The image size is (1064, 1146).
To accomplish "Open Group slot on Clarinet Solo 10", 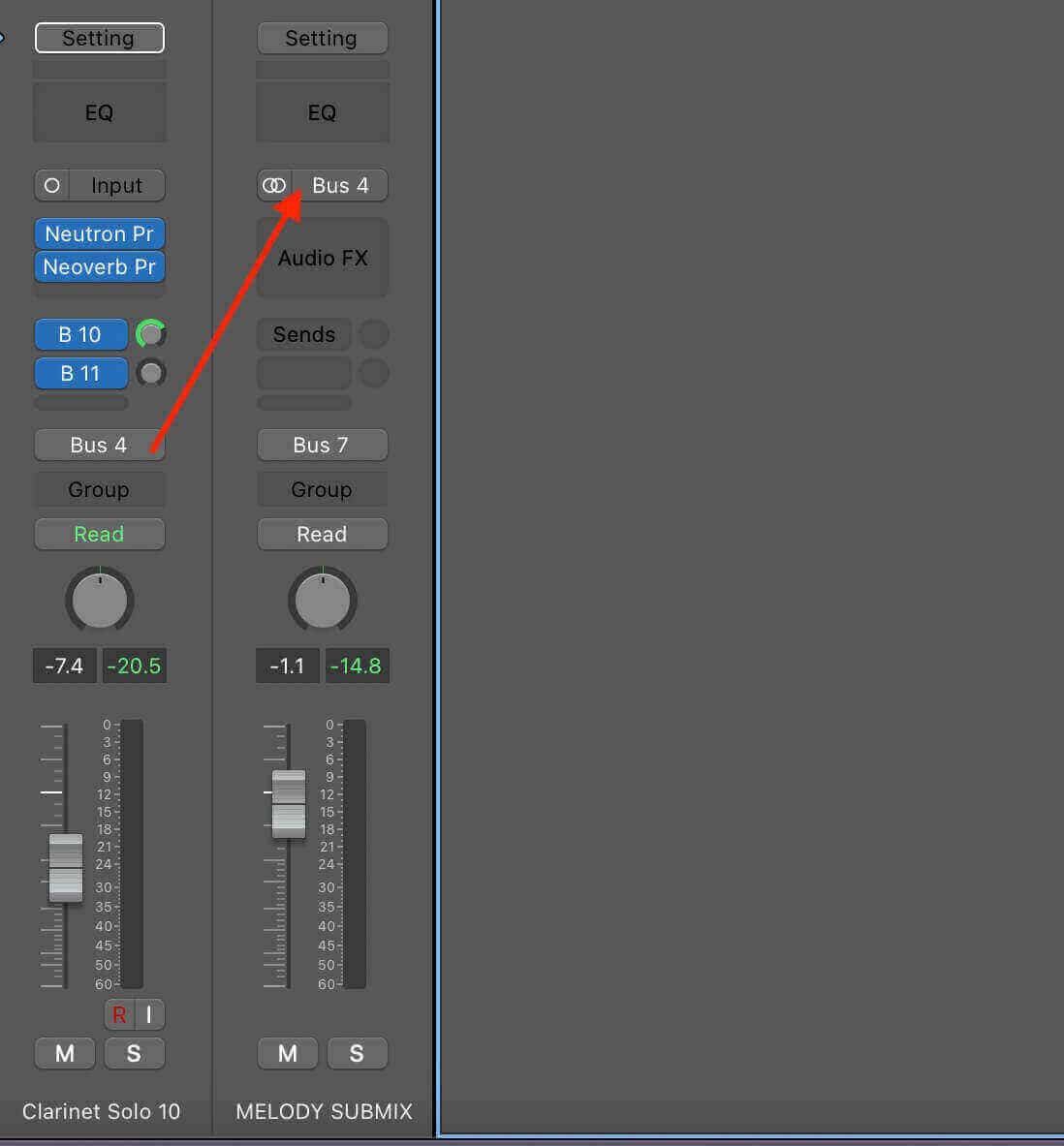I will (100, 489).
